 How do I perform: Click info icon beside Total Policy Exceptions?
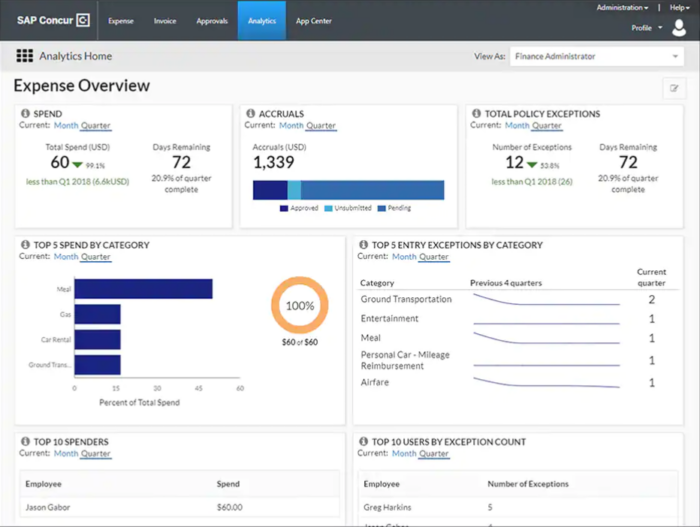pos(476,114)
